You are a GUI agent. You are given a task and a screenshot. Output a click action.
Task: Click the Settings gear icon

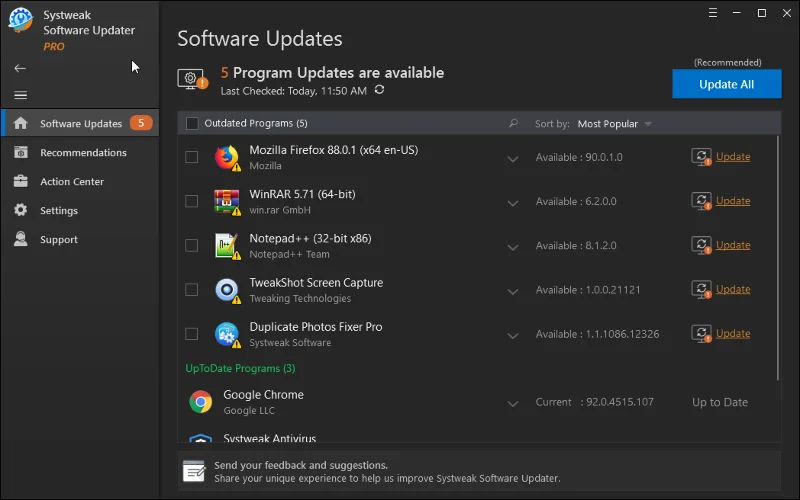(x=20, y=210)
